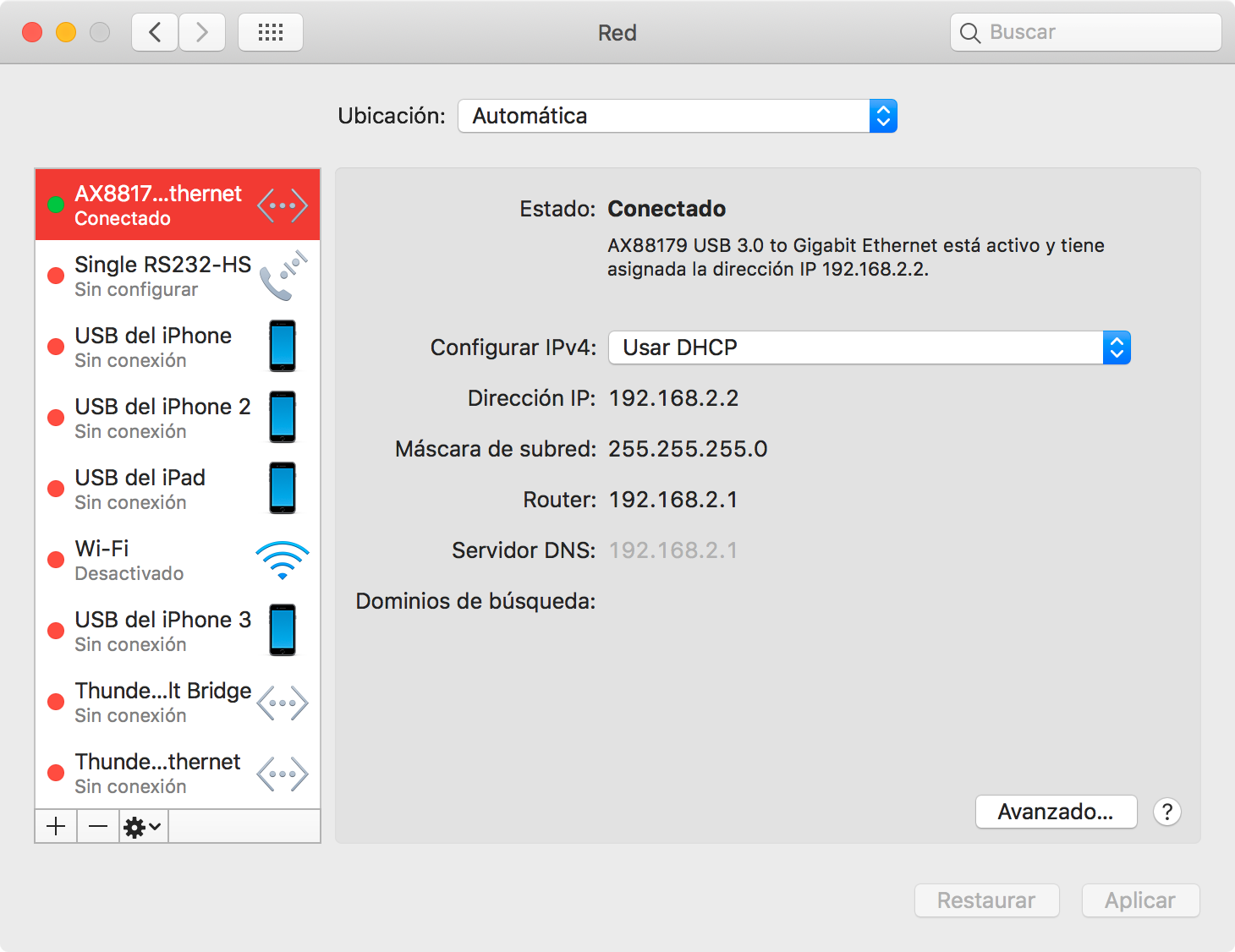Viewport: 1235px width, 952px height.
Task: Go back with the left arrow button
Action: coord(155,32)
